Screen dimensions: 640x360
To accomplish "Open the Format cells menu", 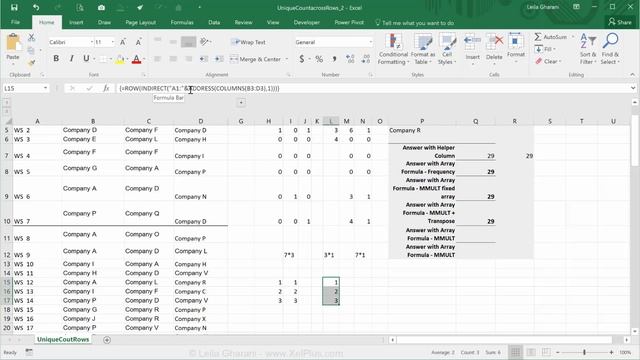I will coord(516,48).
